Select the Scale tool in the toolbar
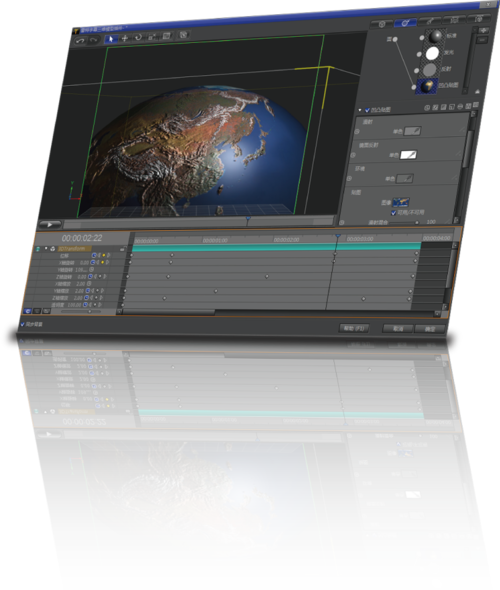The image size is (500, 590). (x=152, y=36)
